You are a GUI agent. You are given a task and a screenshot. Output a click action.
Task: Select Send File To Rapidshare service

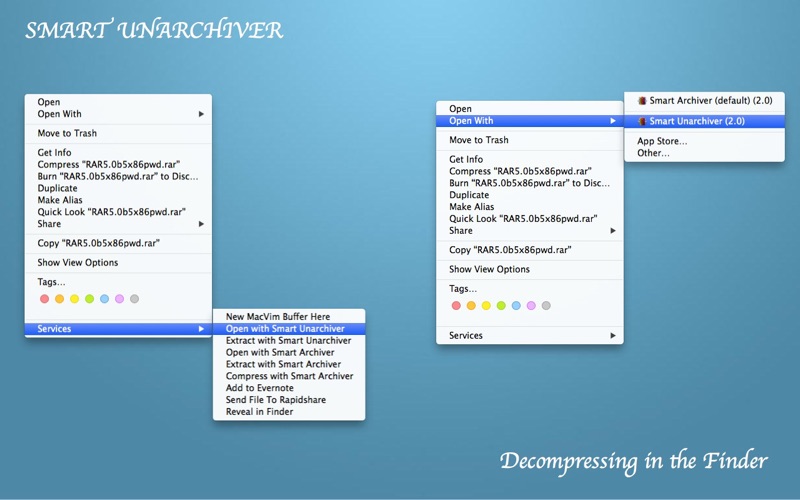coord(289,400)
